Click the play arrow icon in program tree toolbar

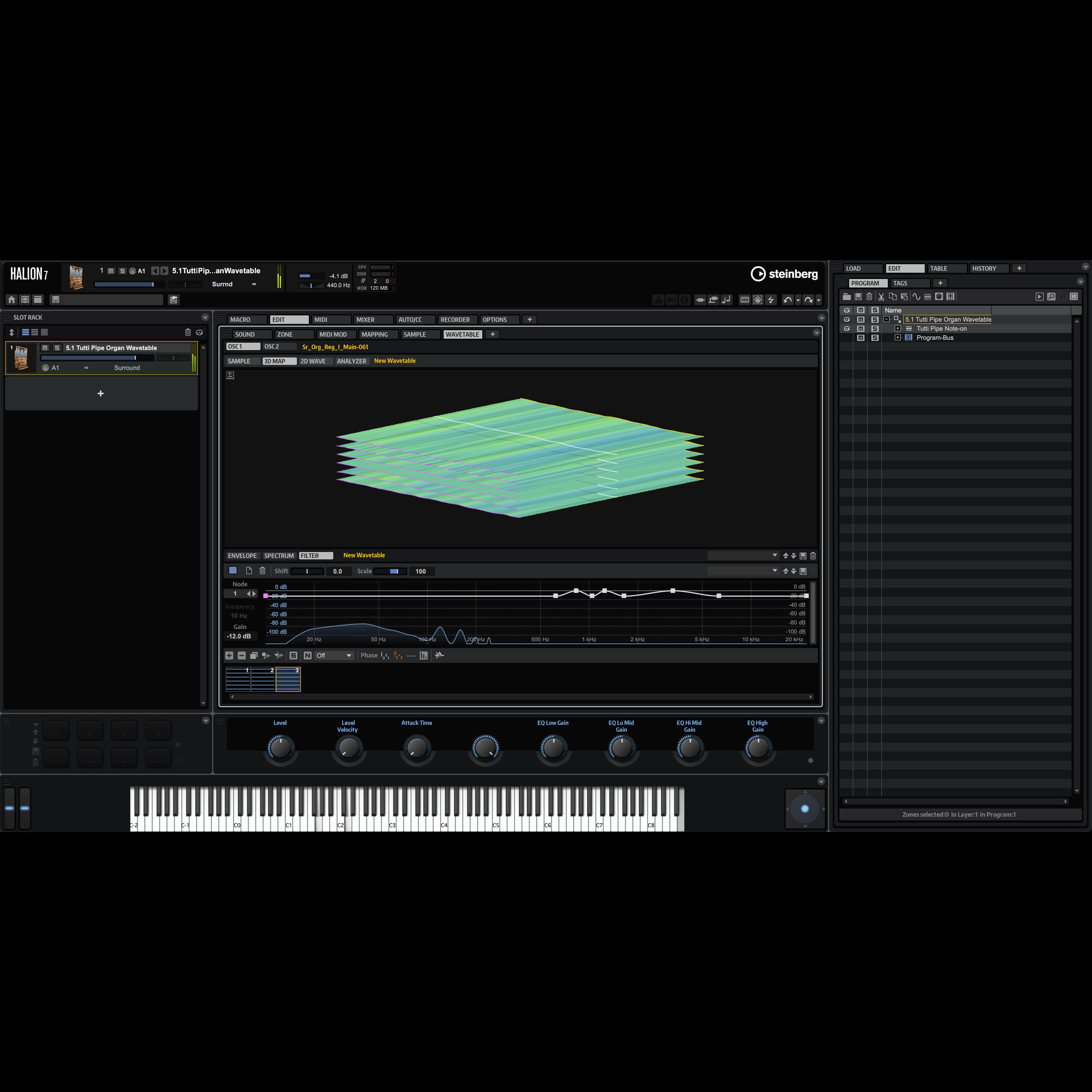pos(1039,297)
